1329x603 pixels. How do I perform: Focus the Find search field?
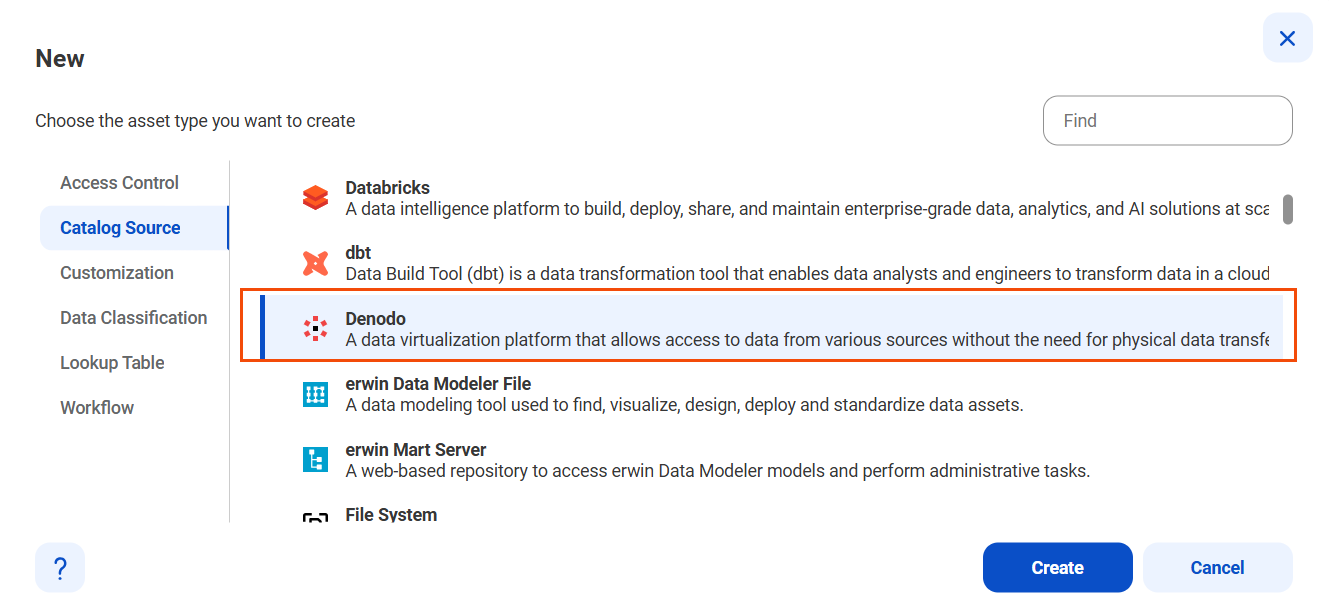point(1167,121)
